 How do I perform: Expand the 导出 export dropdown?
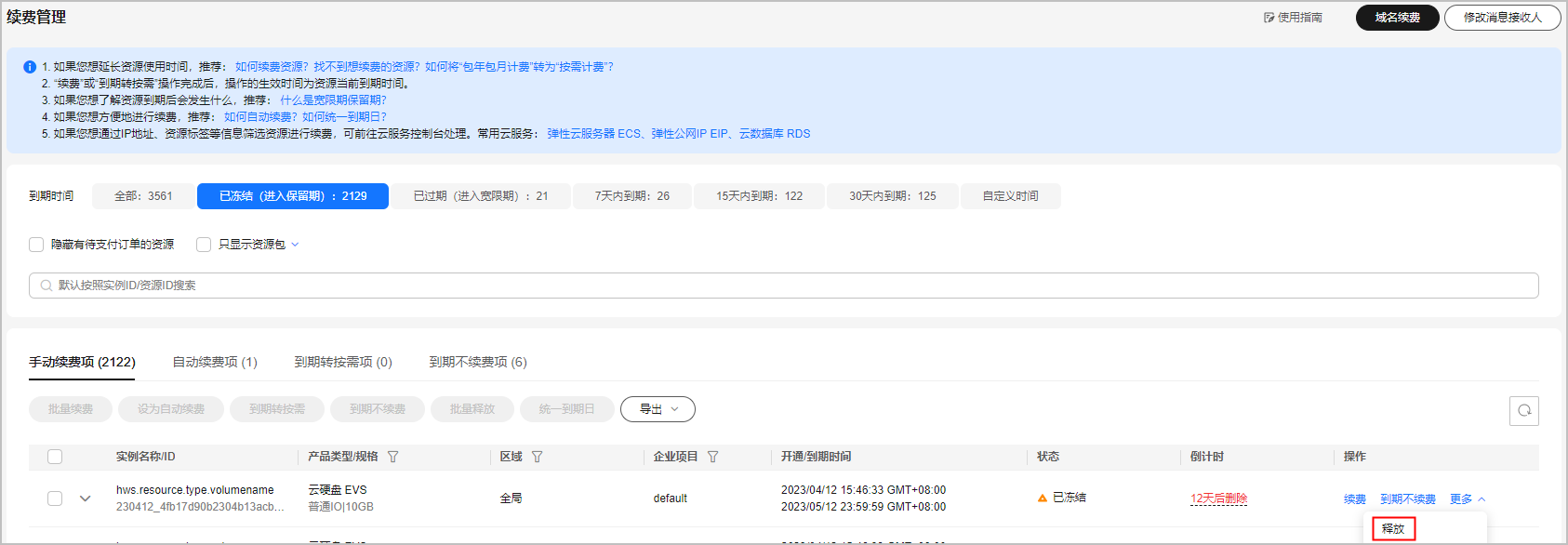658,409
